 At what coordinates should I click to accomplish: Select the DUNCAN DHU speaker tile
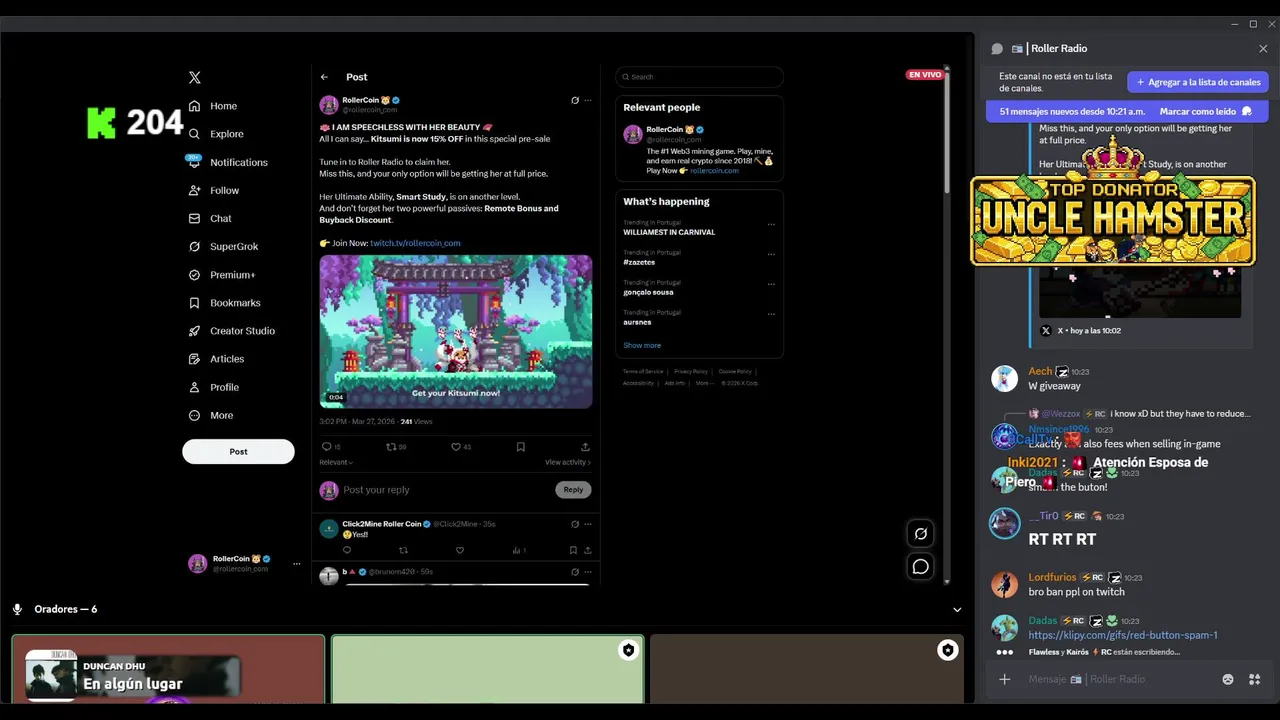(168, 669)
